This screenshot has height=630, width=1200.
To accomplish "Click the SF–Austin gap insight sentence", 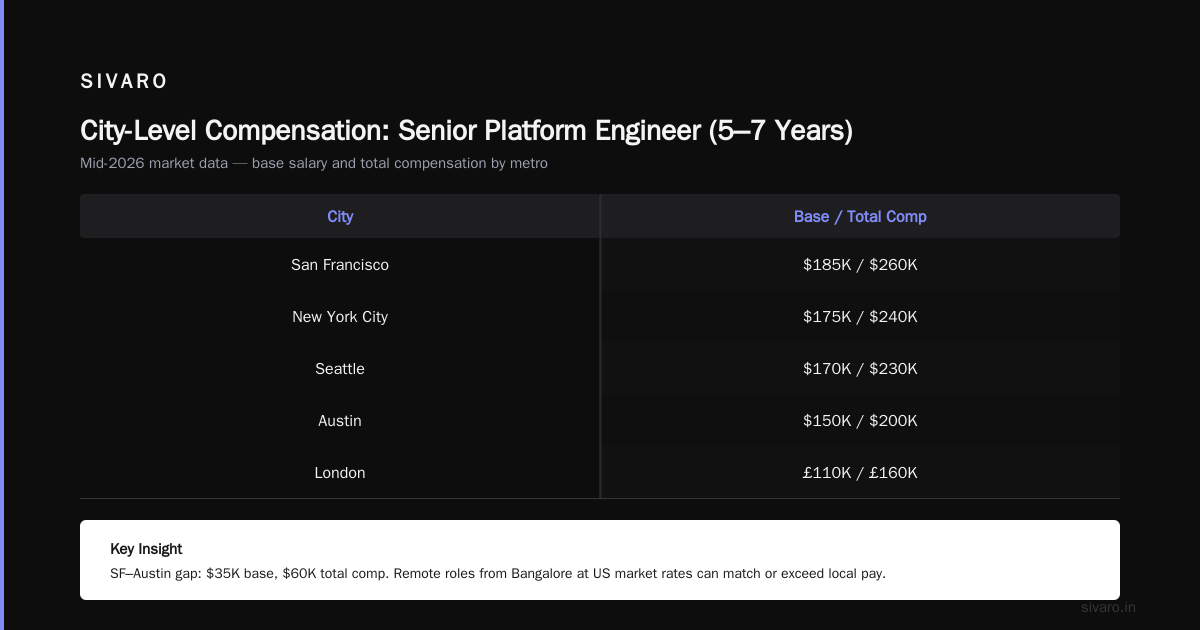I will point(498,574).
